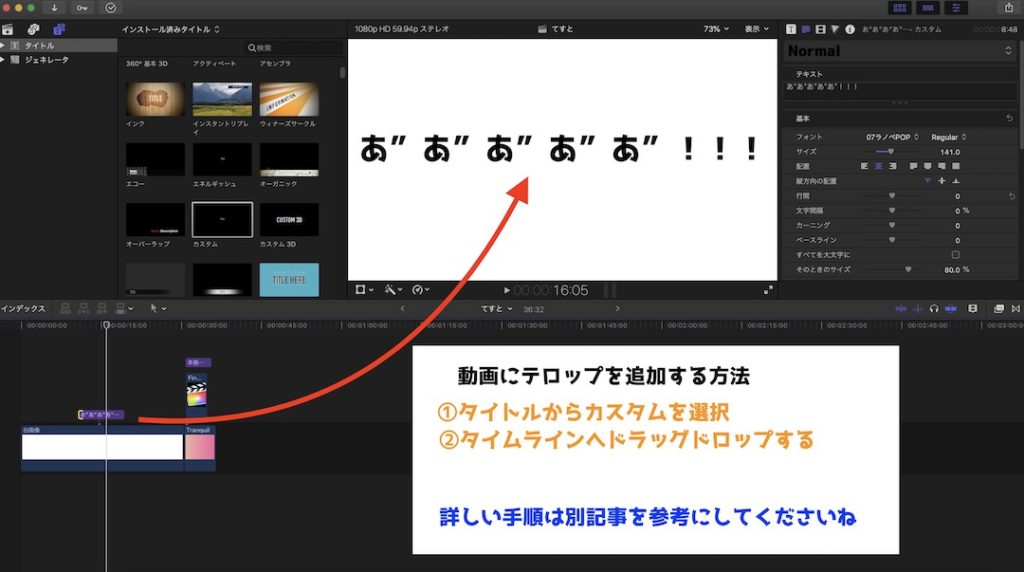Show the titles and generators sidebar icon
The height and width of the screenshot is (572, 1024).
(59, 29)
